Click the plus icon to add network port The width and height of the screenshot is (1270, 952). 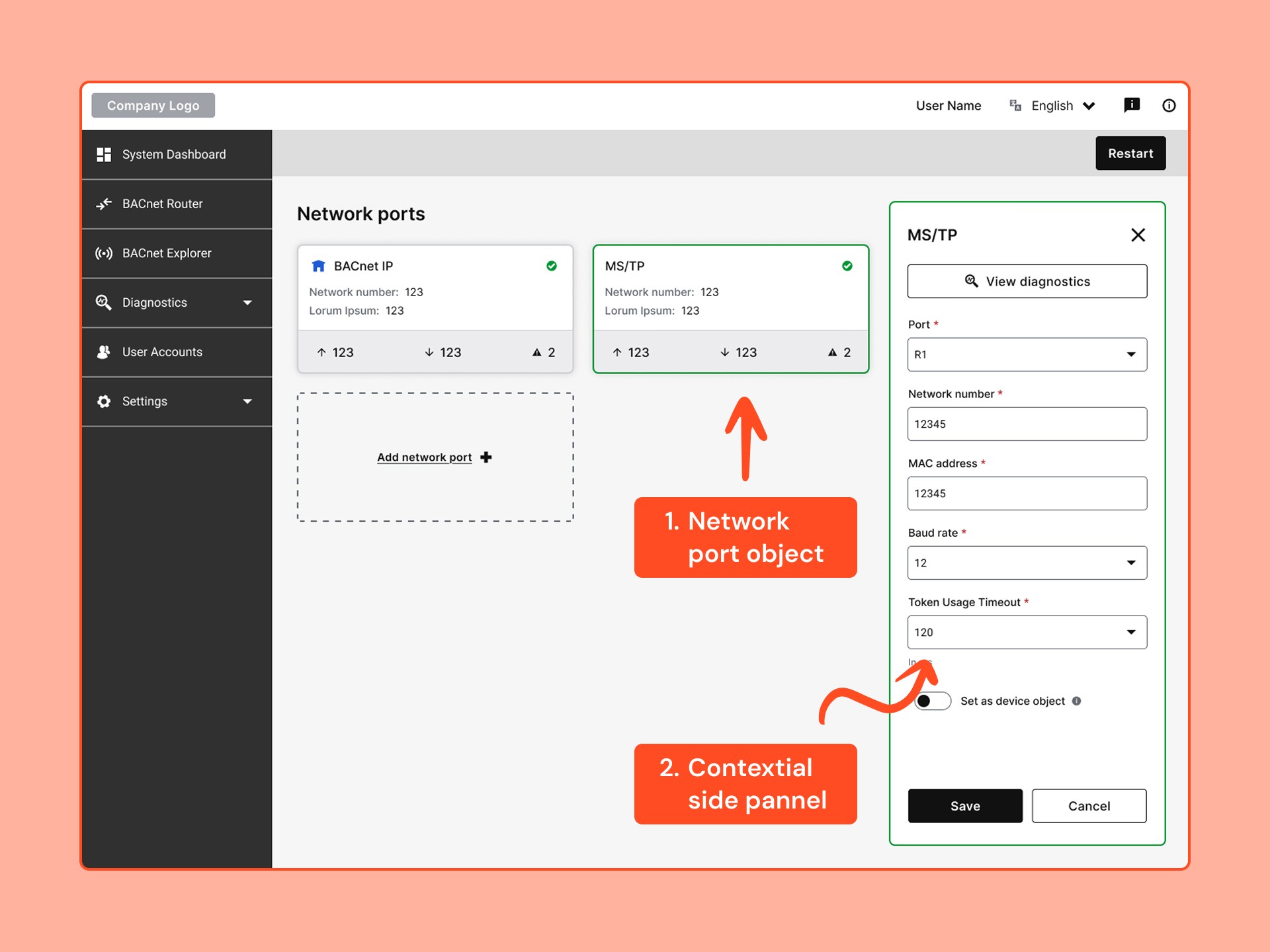[486, 457]
